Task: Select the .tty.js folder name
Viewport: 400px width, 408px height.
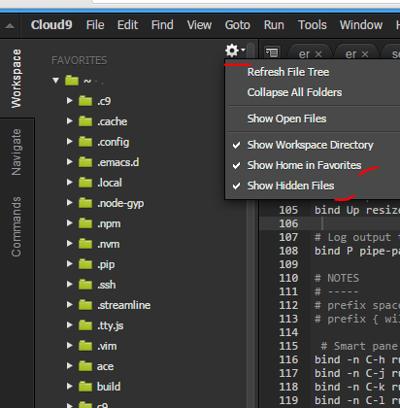Action: [x=110, y=326]
